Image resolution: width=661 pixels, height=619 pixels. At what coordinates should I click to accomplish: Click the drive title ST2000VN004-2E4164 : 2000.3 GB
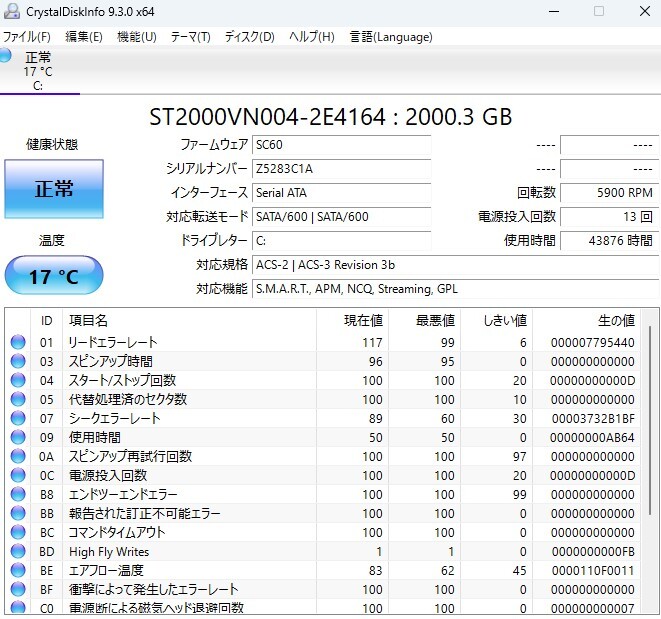pos(330,117)
